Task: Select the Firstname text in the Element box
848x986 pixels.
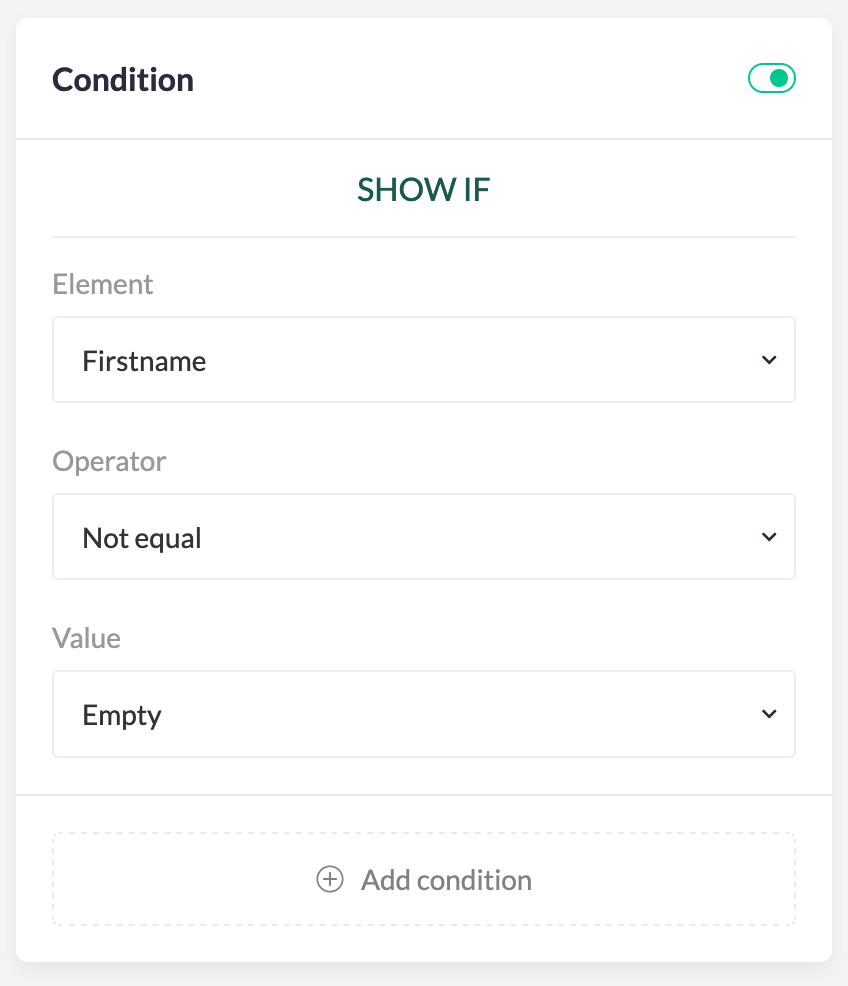Action: tap(144, 361)
